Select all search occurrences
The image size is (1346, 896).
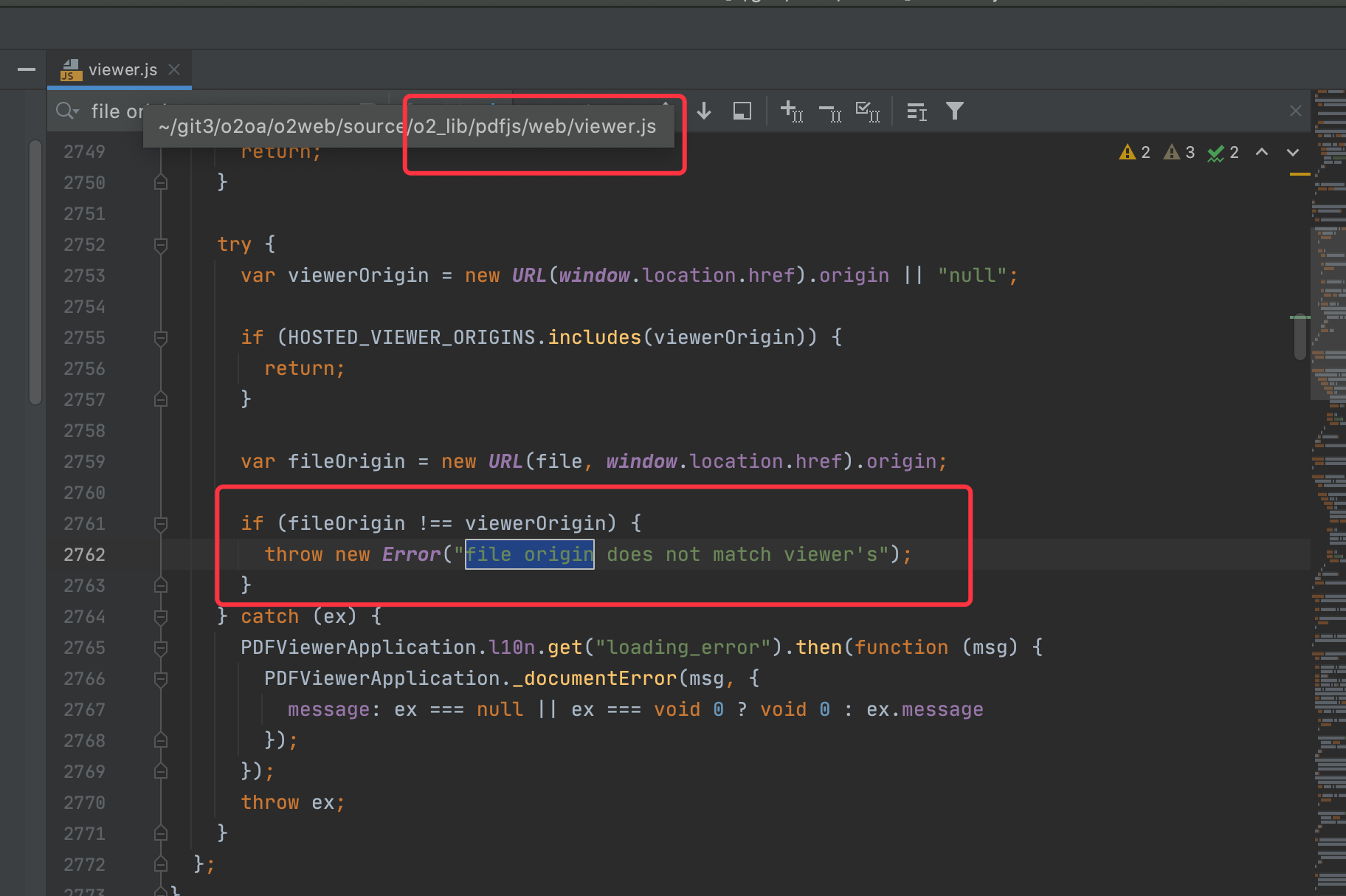(x=868, y=111)
